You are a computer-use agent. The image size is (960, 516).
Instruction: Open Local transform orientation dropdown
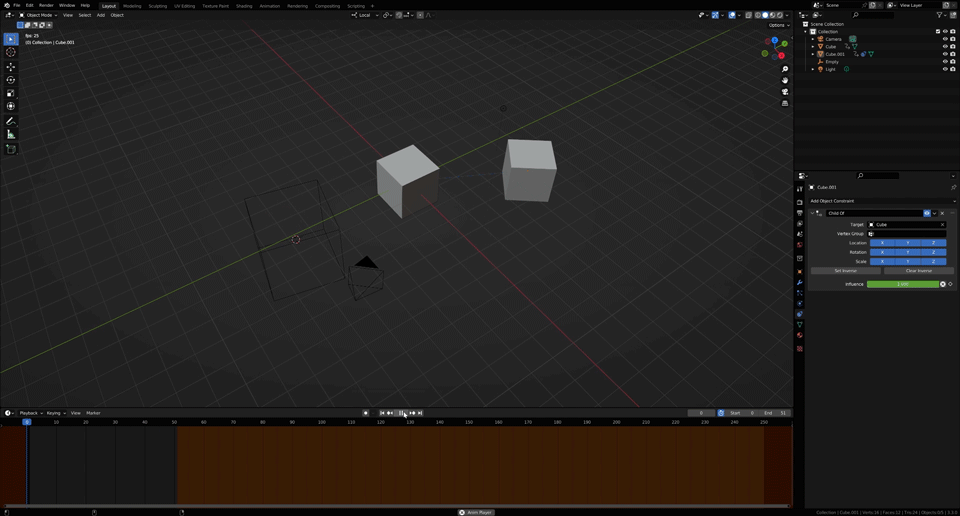point(365,15)
